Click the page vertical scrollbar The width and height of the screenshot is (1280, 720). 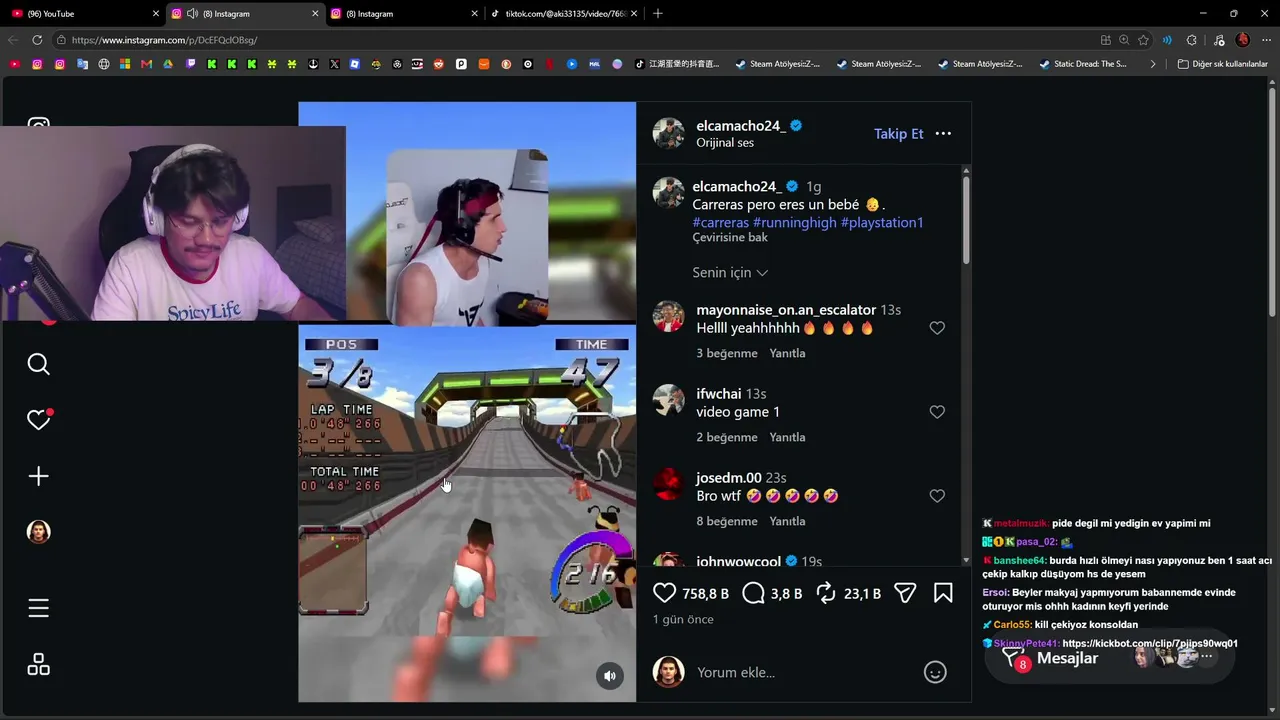pos(1273,205)
